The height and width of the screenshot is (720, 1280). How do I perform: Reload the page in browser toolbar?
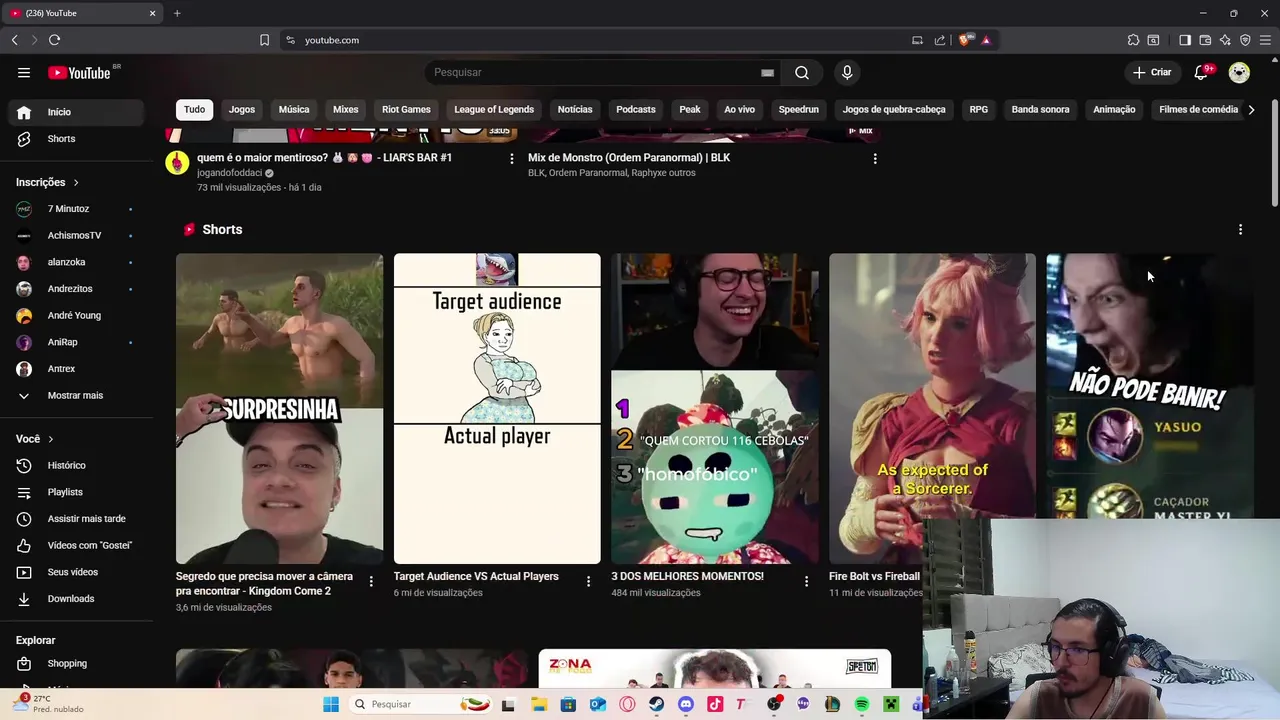pos(54,40)
